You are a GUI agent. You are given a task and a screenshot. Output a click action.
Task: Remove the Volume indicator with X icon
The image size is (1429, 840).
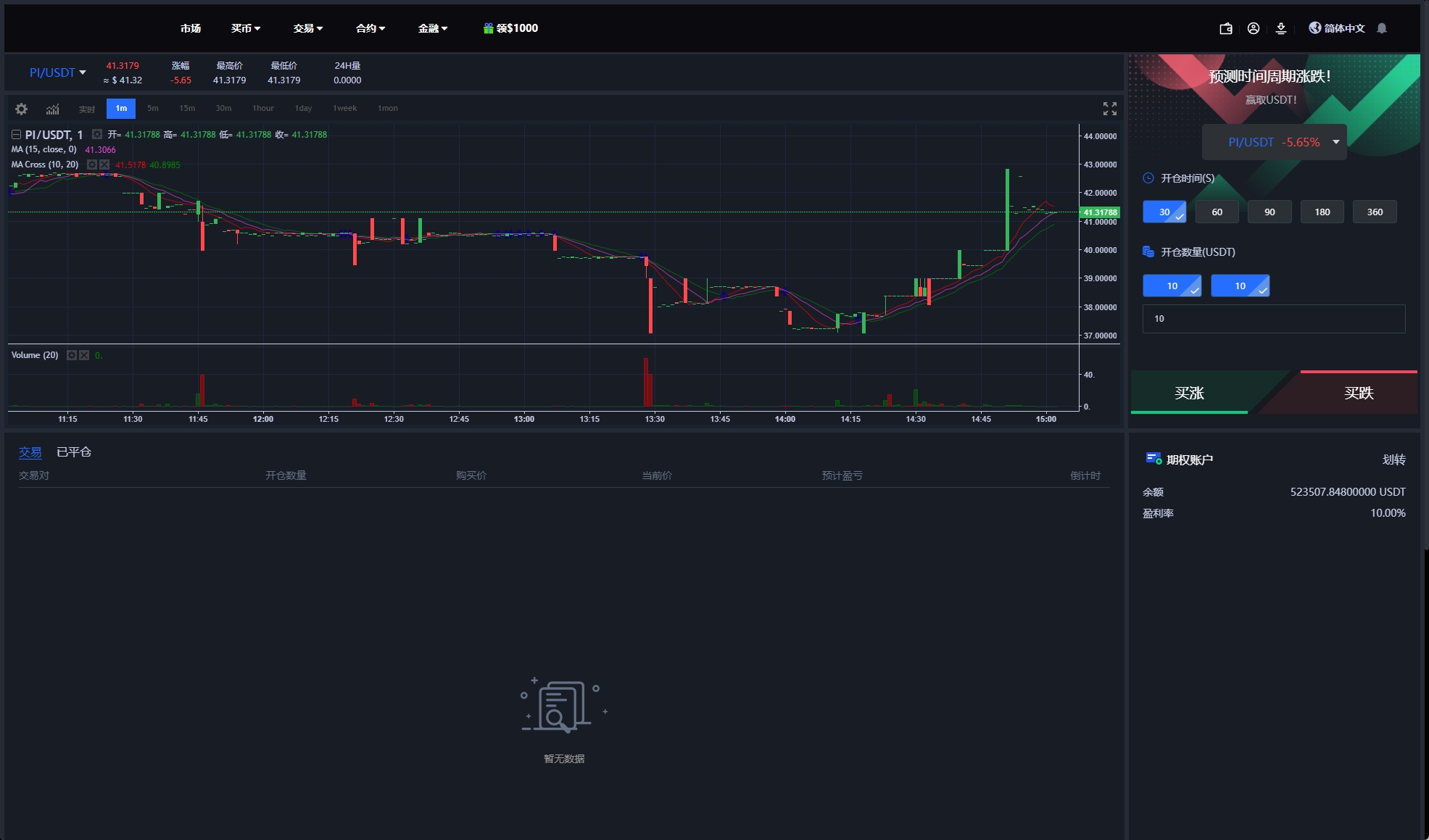click(x=84, y=355)
